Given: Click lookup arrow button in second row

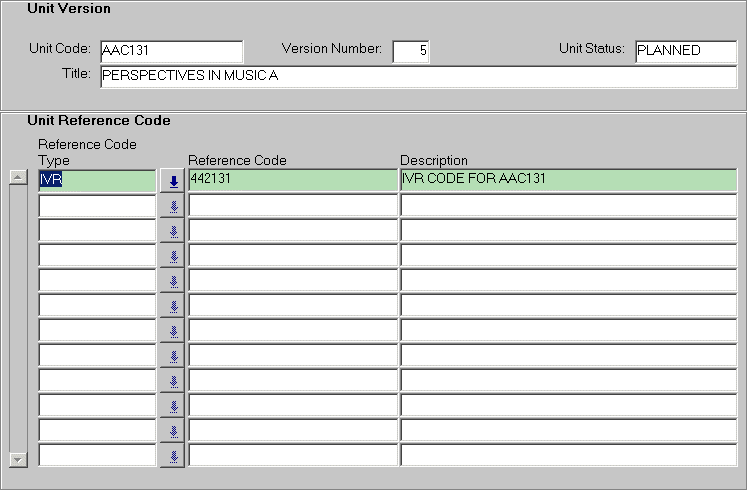Looking at the screenshot, I should point(173,206).
